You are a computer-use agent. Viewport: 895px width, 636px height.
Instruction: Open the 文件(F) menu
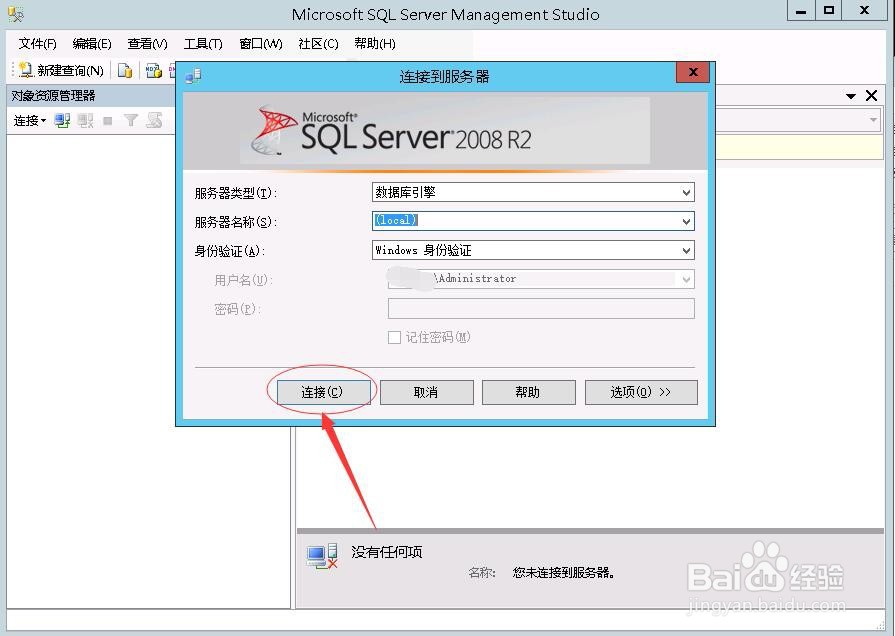[38, 43]
